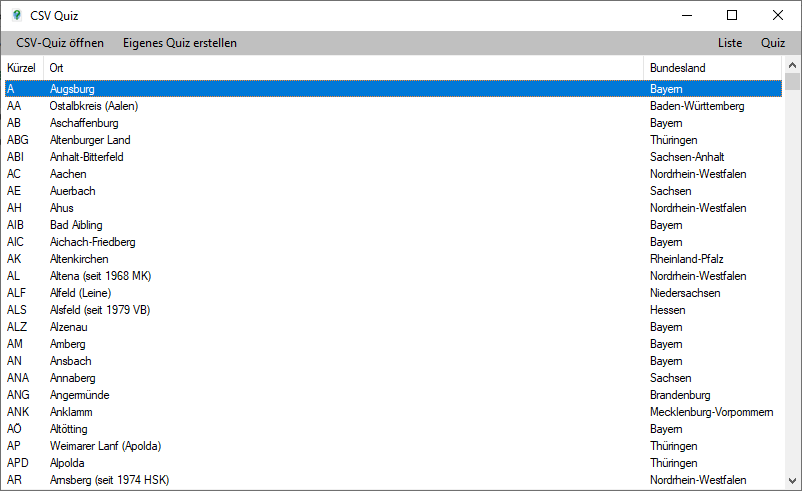Click the scrollbar down arrow

tap(792, 481)
